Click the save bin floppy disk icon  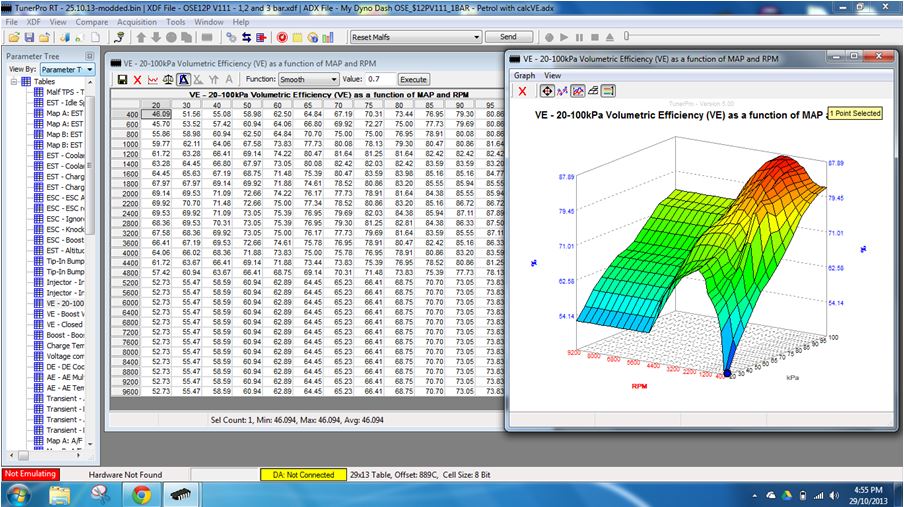tap(29, 37)
